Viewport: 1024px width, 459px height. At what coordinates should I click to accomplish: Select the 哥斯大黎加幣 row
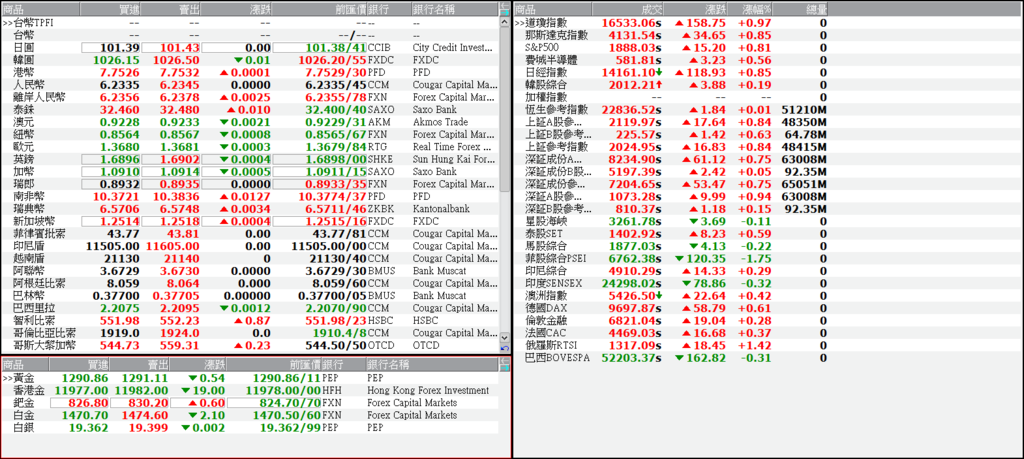coord(249,345)
